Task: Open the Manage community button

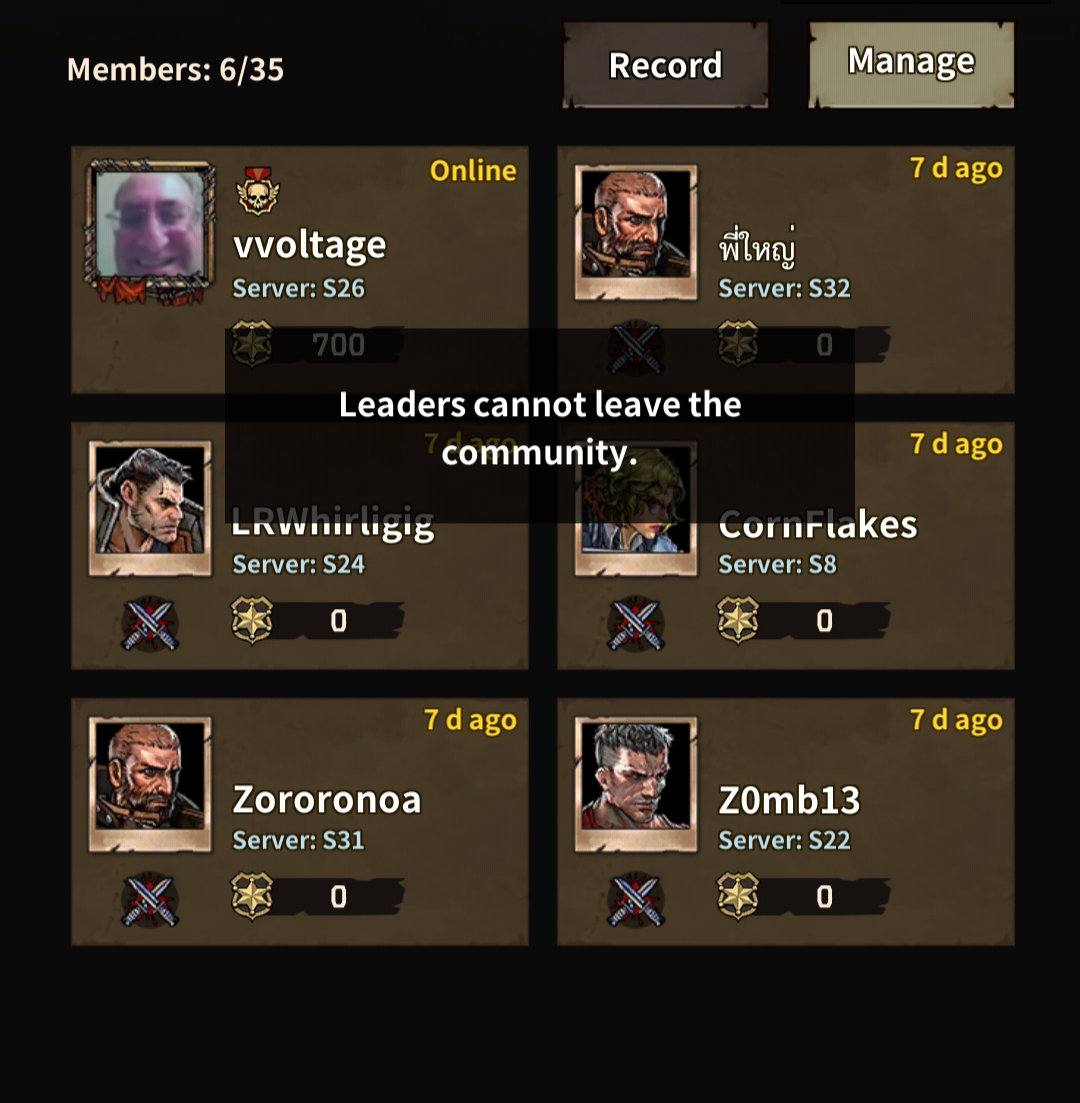Action: click(911, 64)
